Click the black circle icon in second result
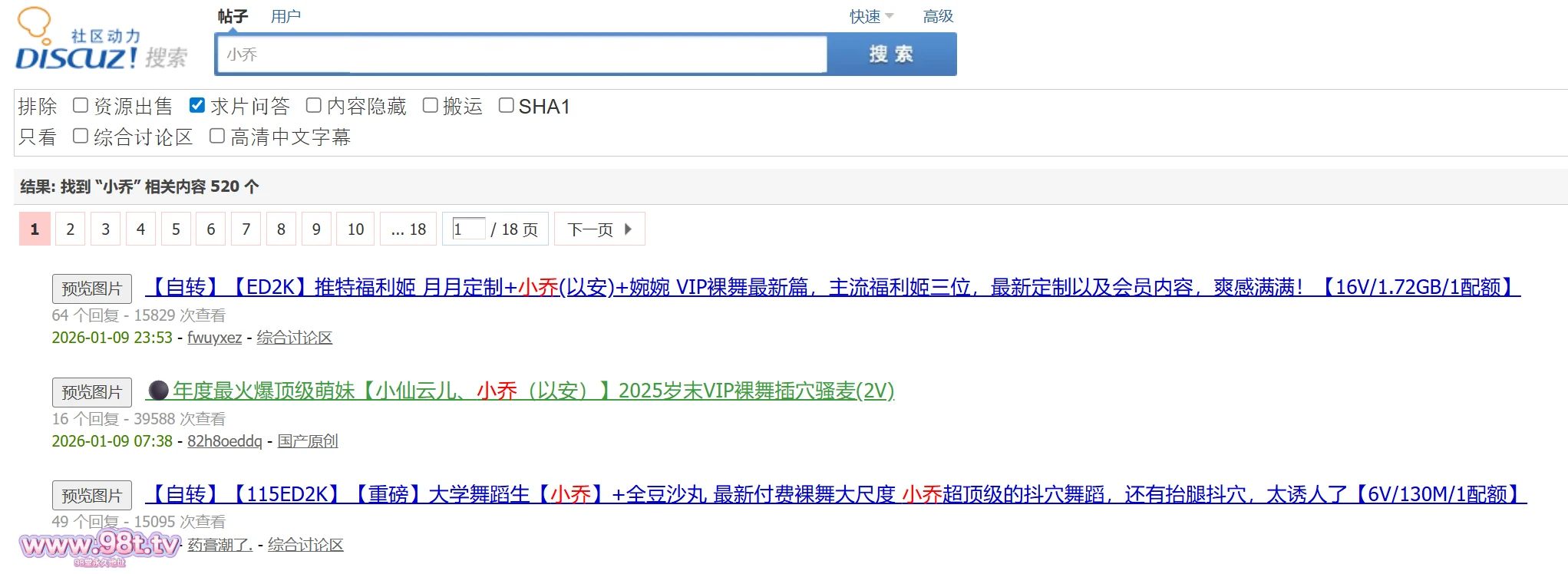The image size is (1568, 574). point(158,391)
